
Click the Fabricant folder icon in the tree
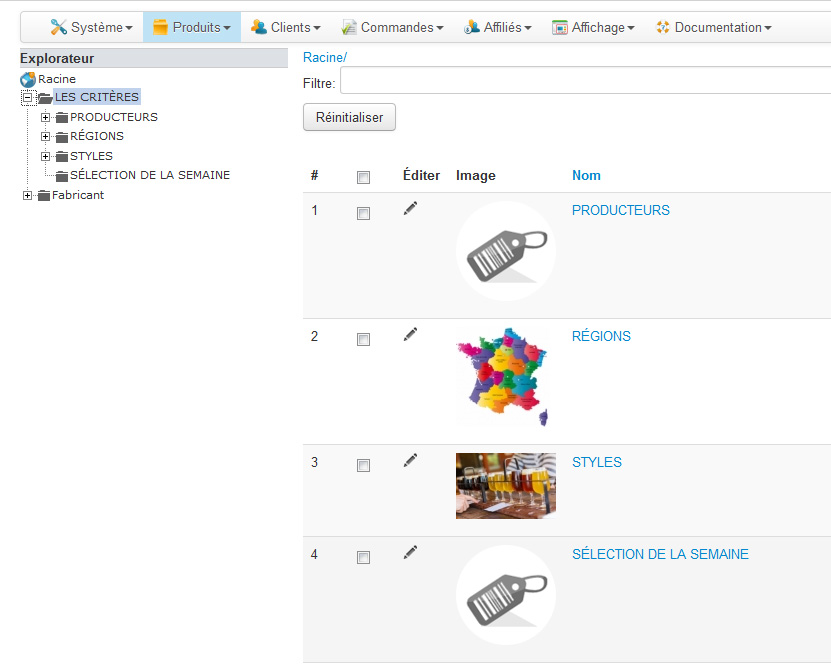pyautogui.click(x=44, y=196)
